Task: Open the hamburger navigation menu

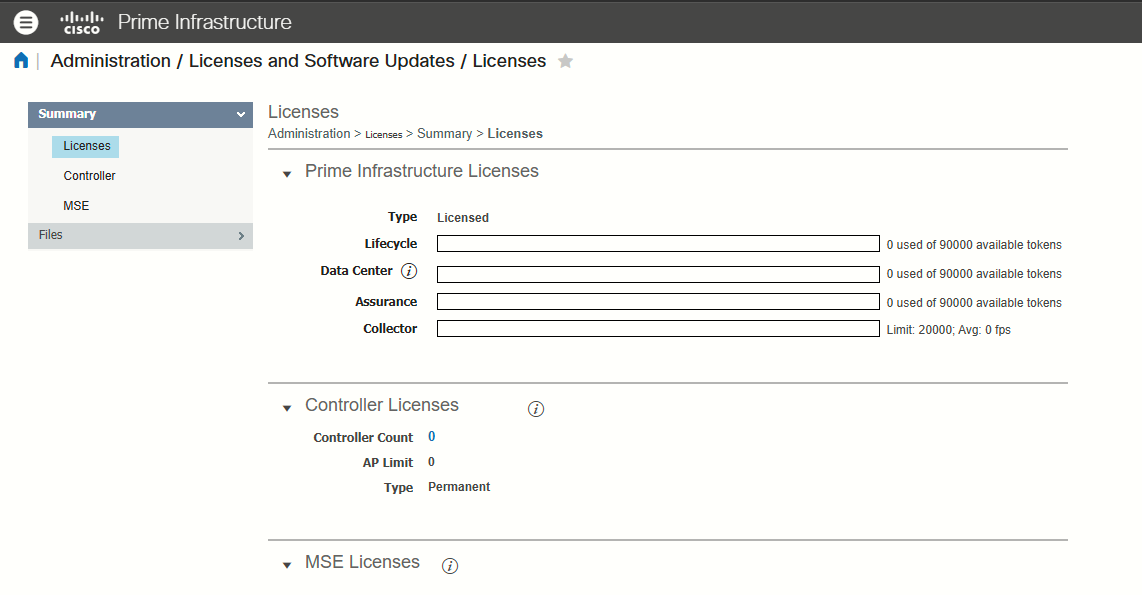Action: (25, 23)
